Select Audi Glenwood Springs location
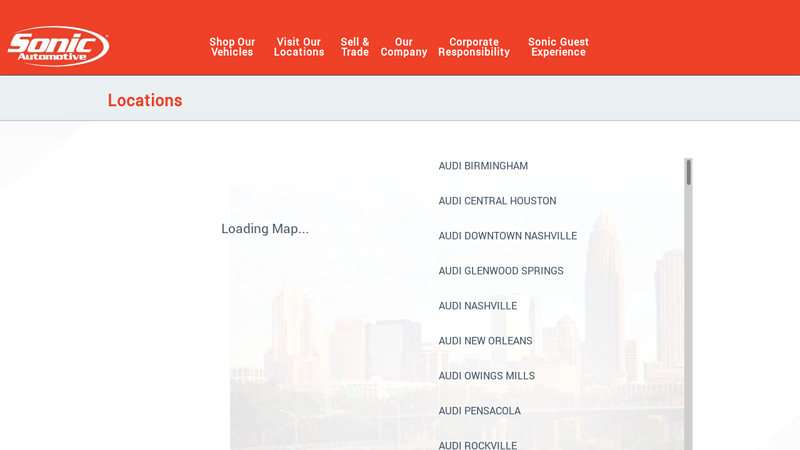Screen dimensions: 800x450 coord(501,271)
